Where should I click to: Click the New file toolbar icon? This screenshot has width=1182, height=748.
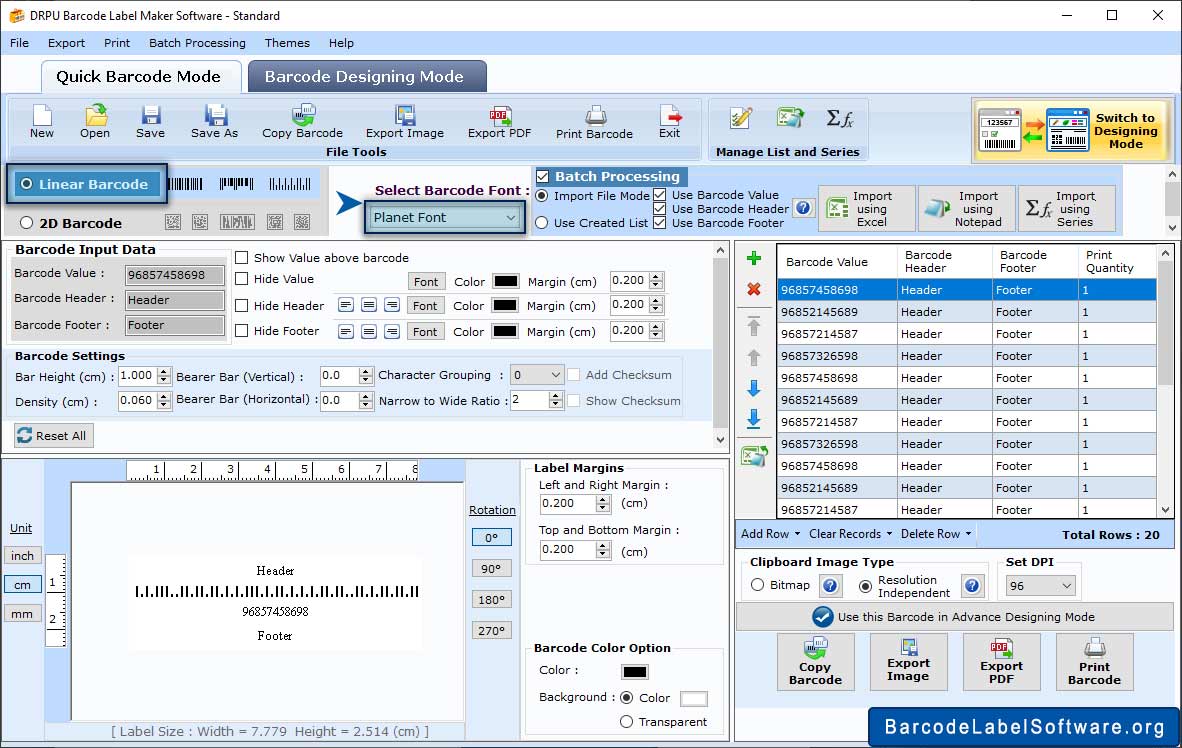[x=41, y=121]
